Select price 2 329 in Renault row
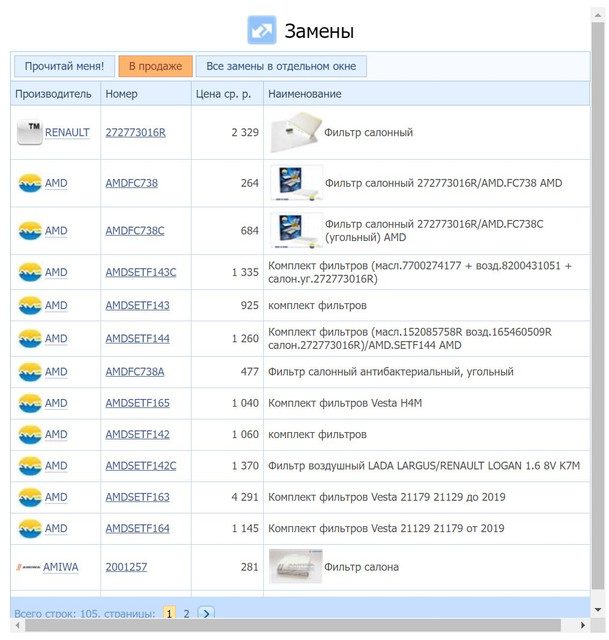The image size is (609, 640). point(245,133)
